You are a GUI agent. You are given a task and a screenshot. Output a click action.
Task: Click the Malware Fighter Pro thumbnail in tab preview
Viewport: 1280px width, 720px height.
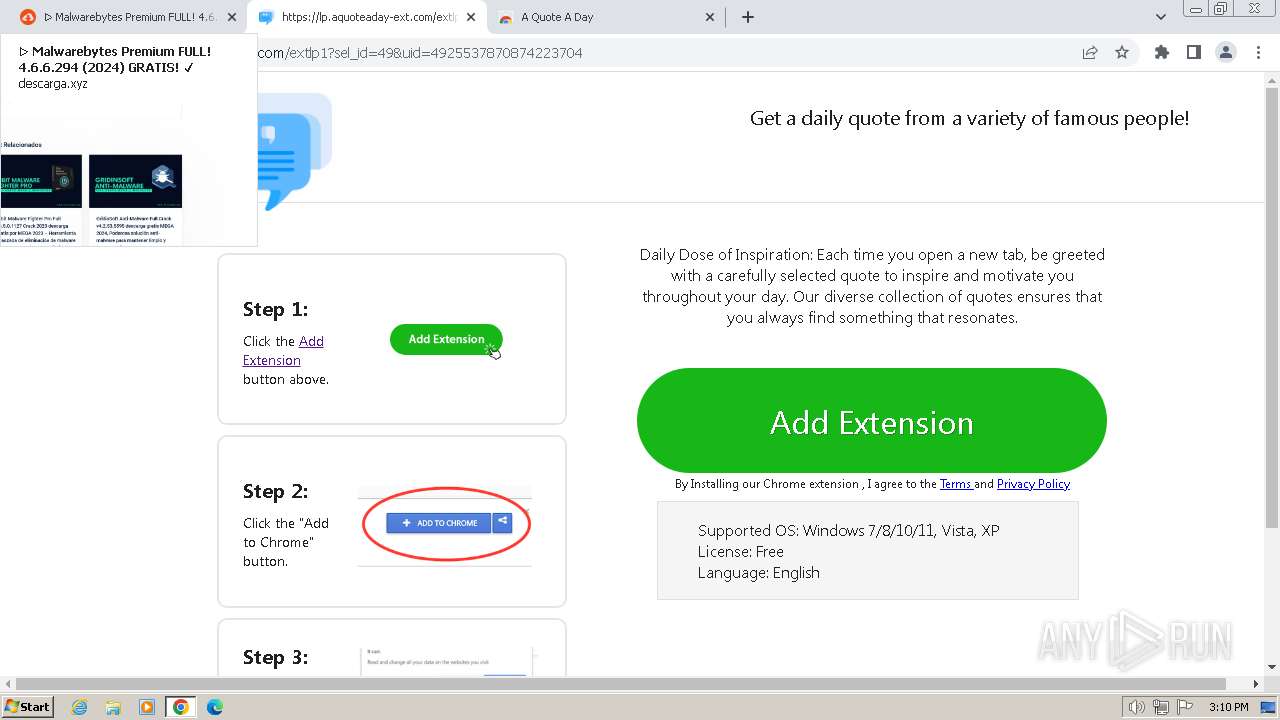(41, 181)
